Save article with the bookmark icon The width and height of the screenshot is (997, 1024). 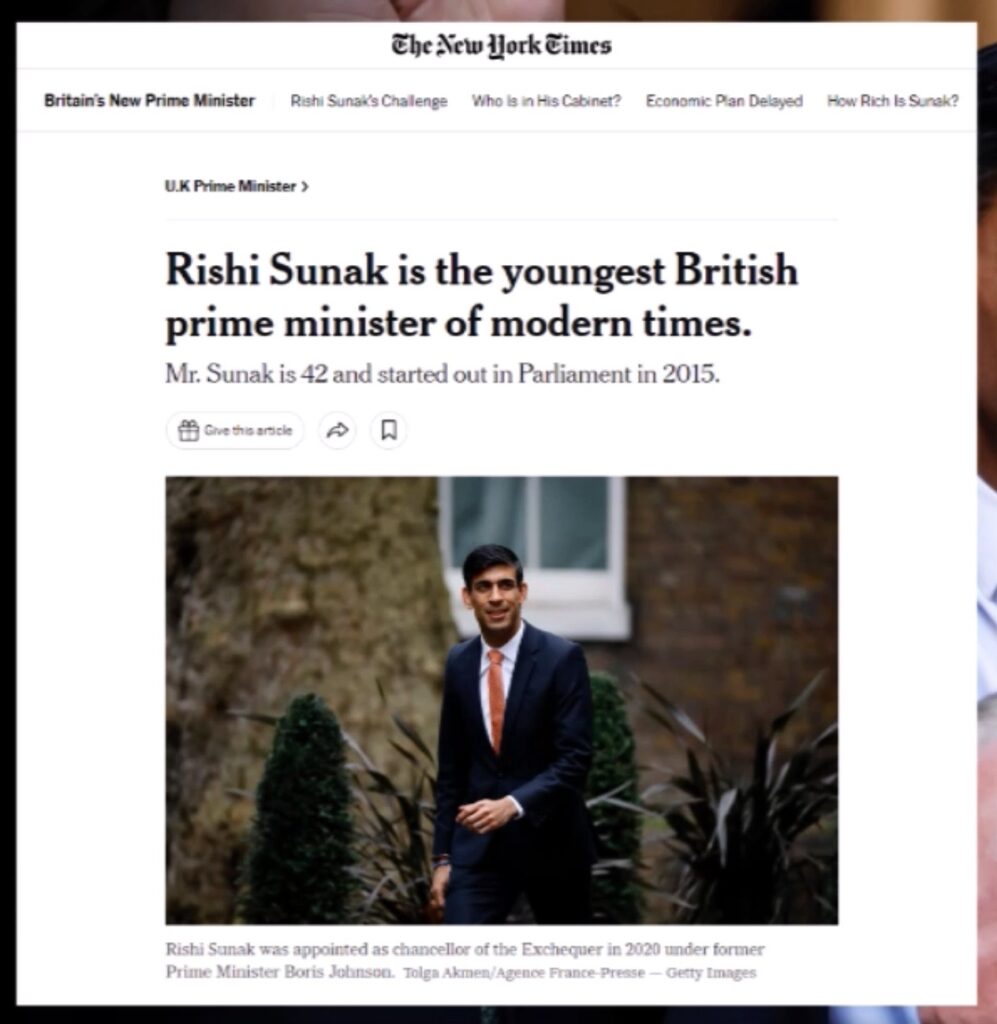[389, 431]
